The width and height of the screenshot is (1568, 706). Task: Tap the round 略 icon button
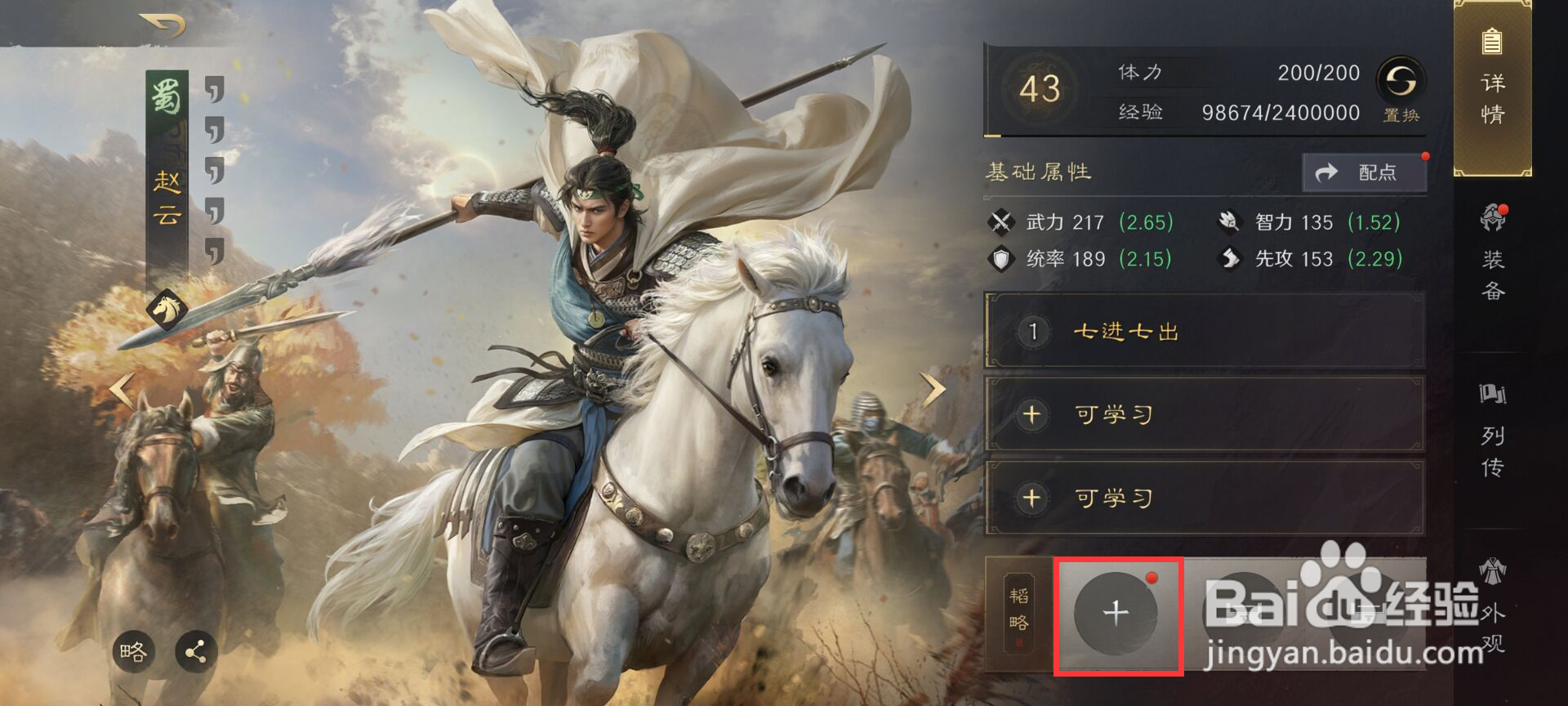[134, 651]
